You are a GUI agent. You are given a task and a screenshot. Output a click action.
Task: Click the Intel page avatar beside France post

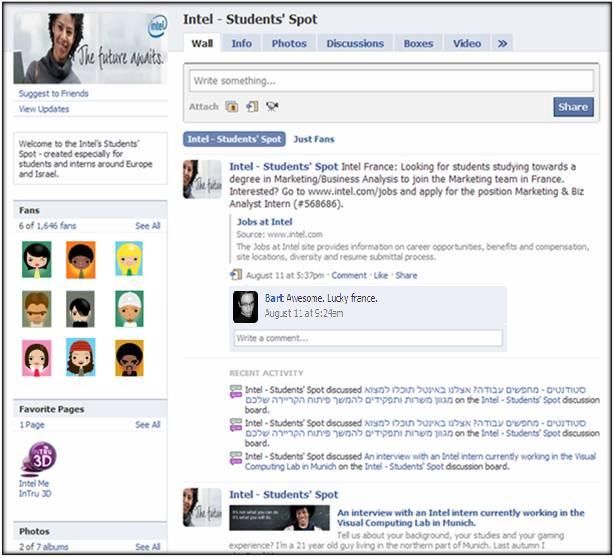point(202,179)
